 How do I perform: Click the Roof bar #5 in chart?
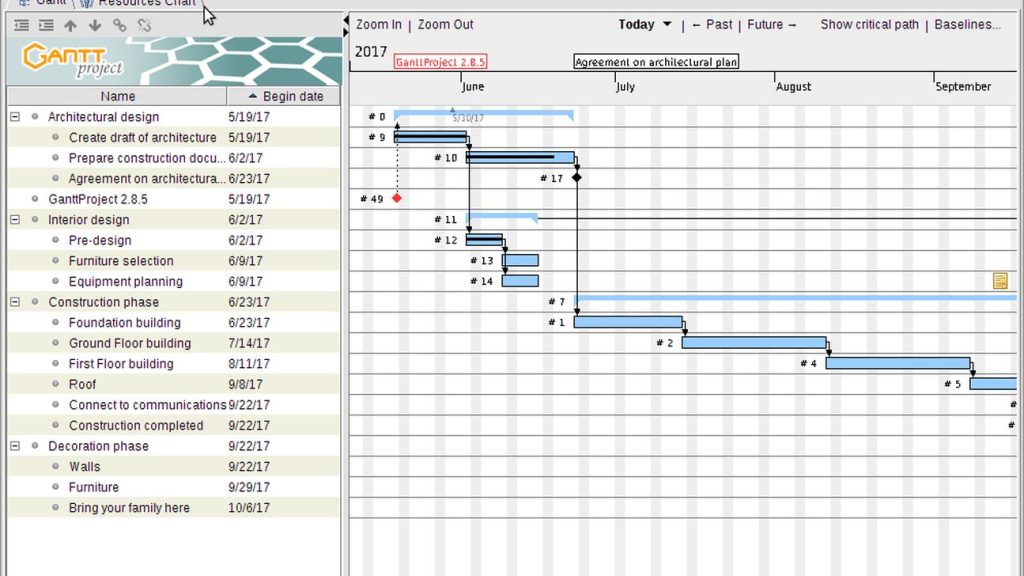(x=993, y=383)
